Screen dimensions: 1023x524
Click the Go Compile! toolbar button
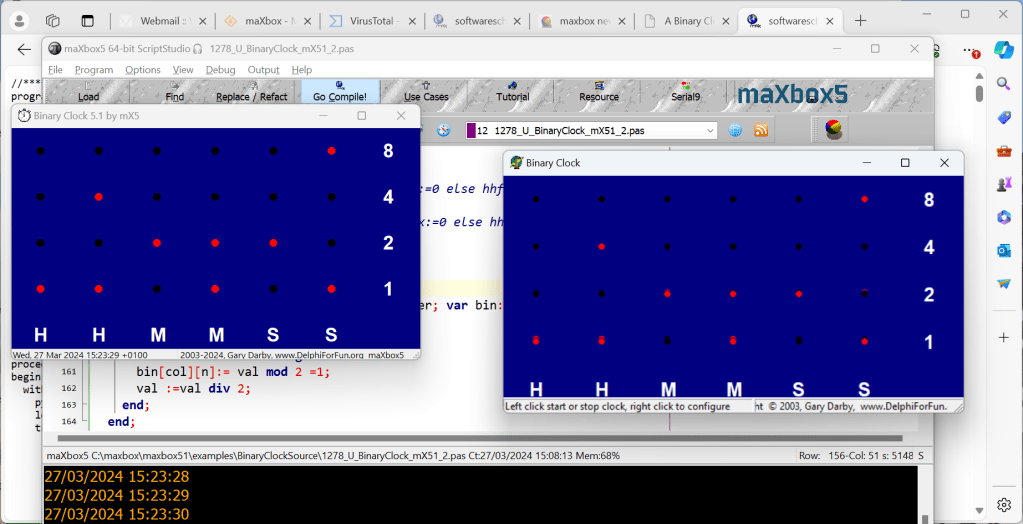tap(340, 92)
